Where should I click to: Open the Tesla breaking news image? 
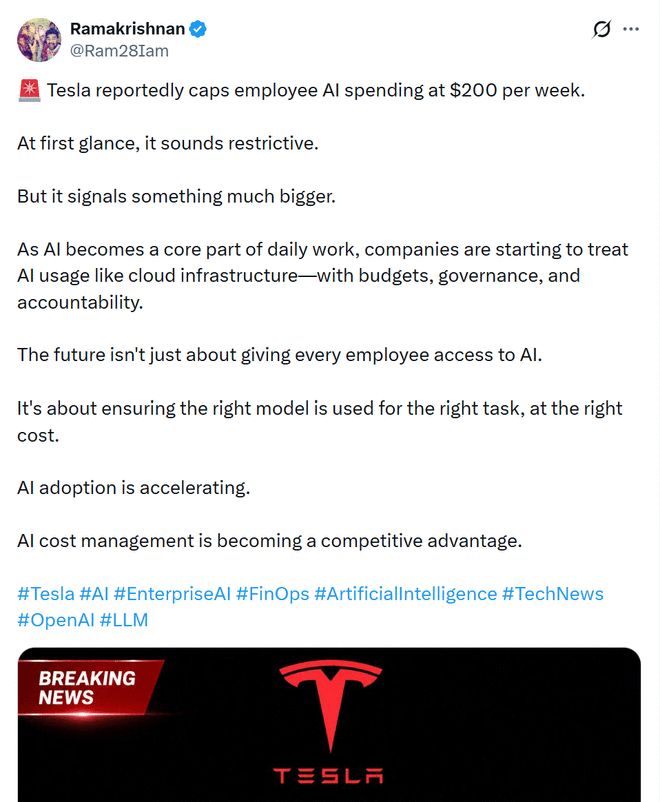click(x=329, y=725)
